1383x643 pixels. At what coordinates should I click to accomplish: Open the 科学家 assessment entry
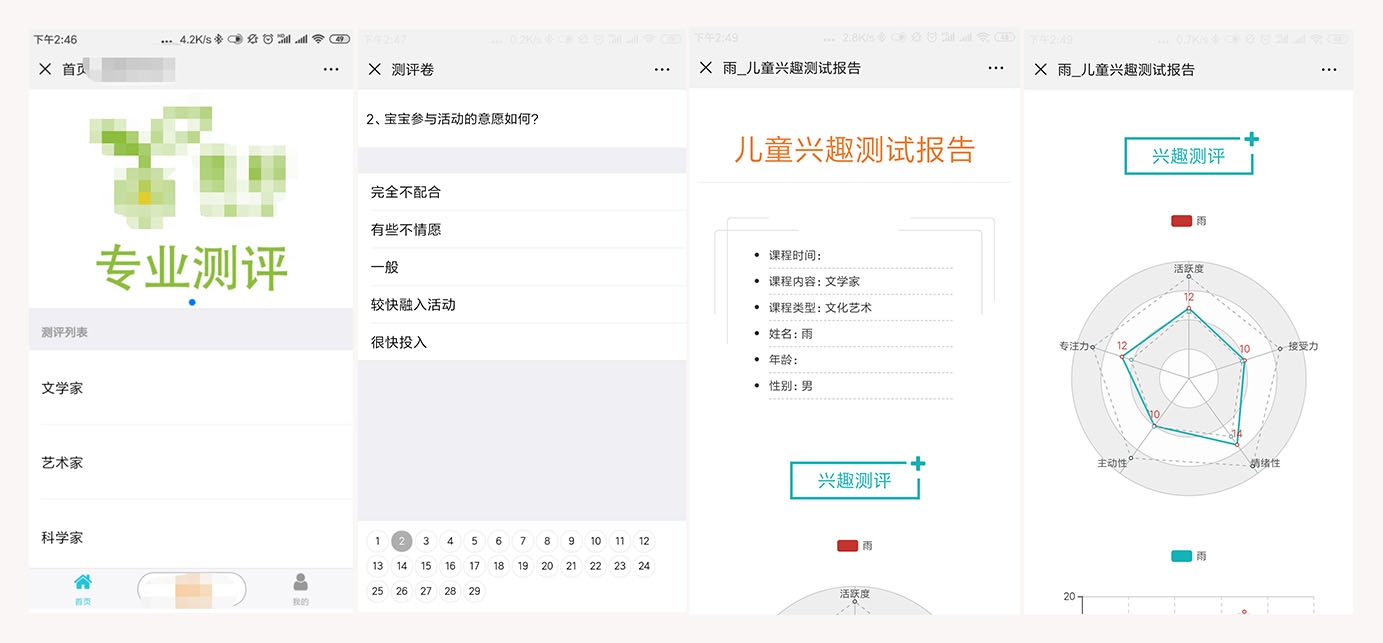[62, 538]
